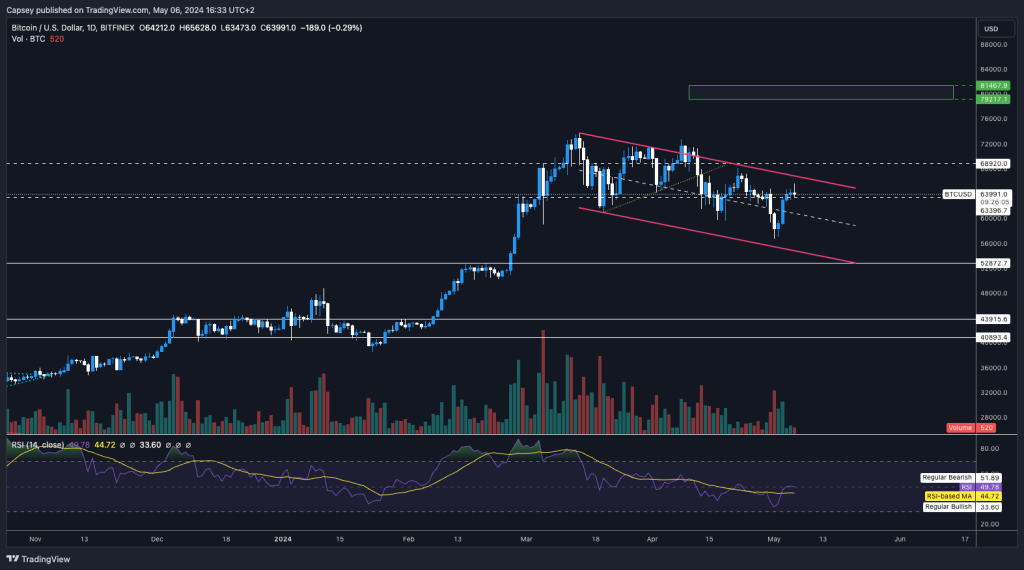Viewport: 1024px width, 570px height.
Task: Click the Mar label on time axis
Action: coord(526,539)
